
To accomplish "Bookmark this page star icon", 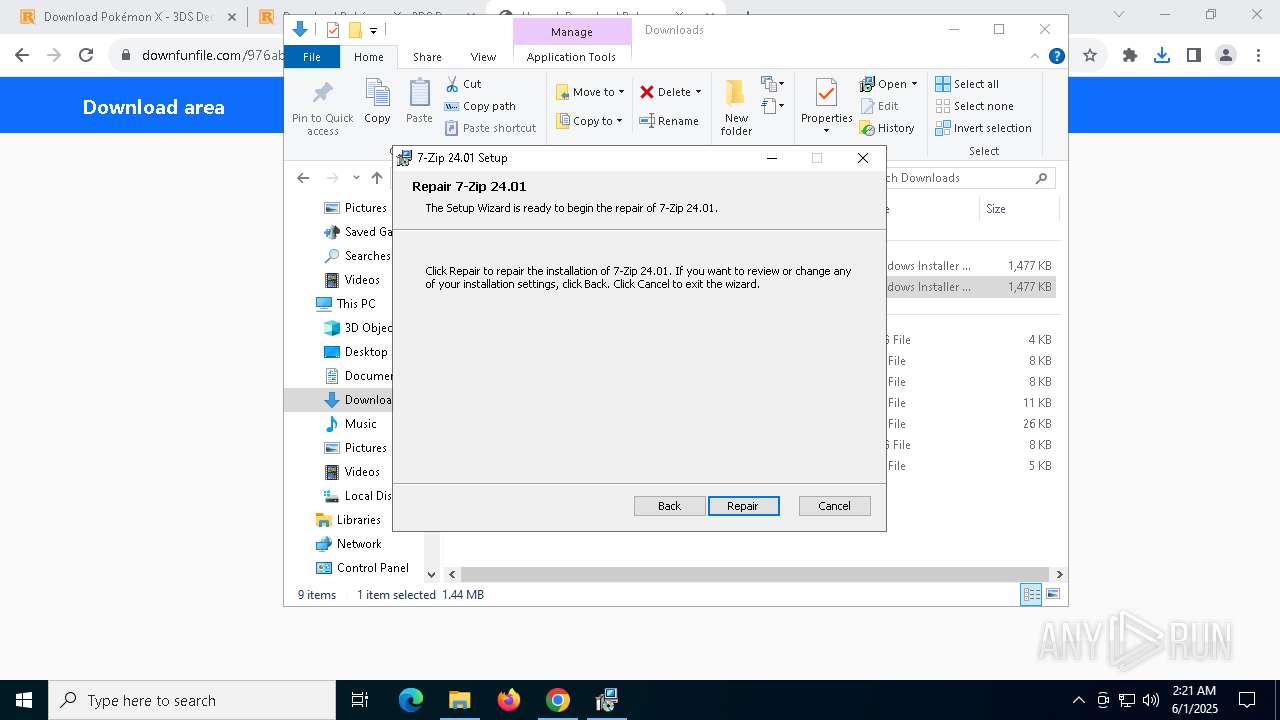I will pos(1090,56).
